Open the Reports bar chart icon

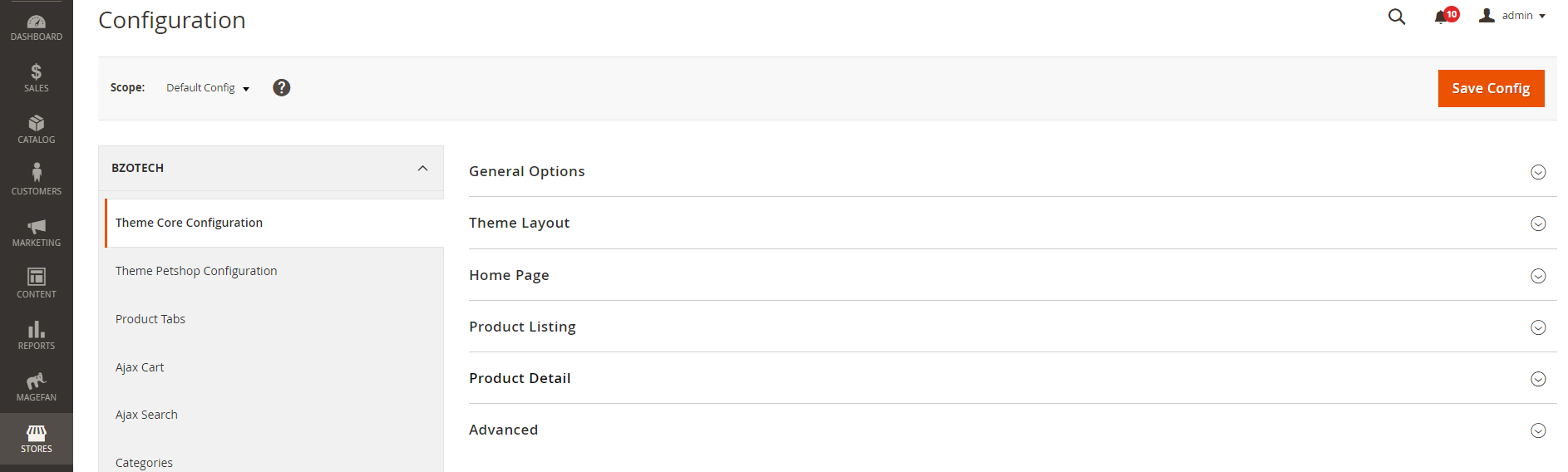tap(37, 336)
